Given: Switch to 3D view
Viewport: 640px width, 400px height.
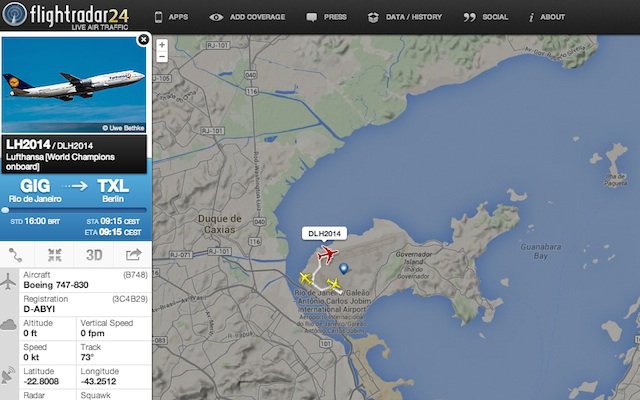Looking at the screenshot, I should [94, 255].
